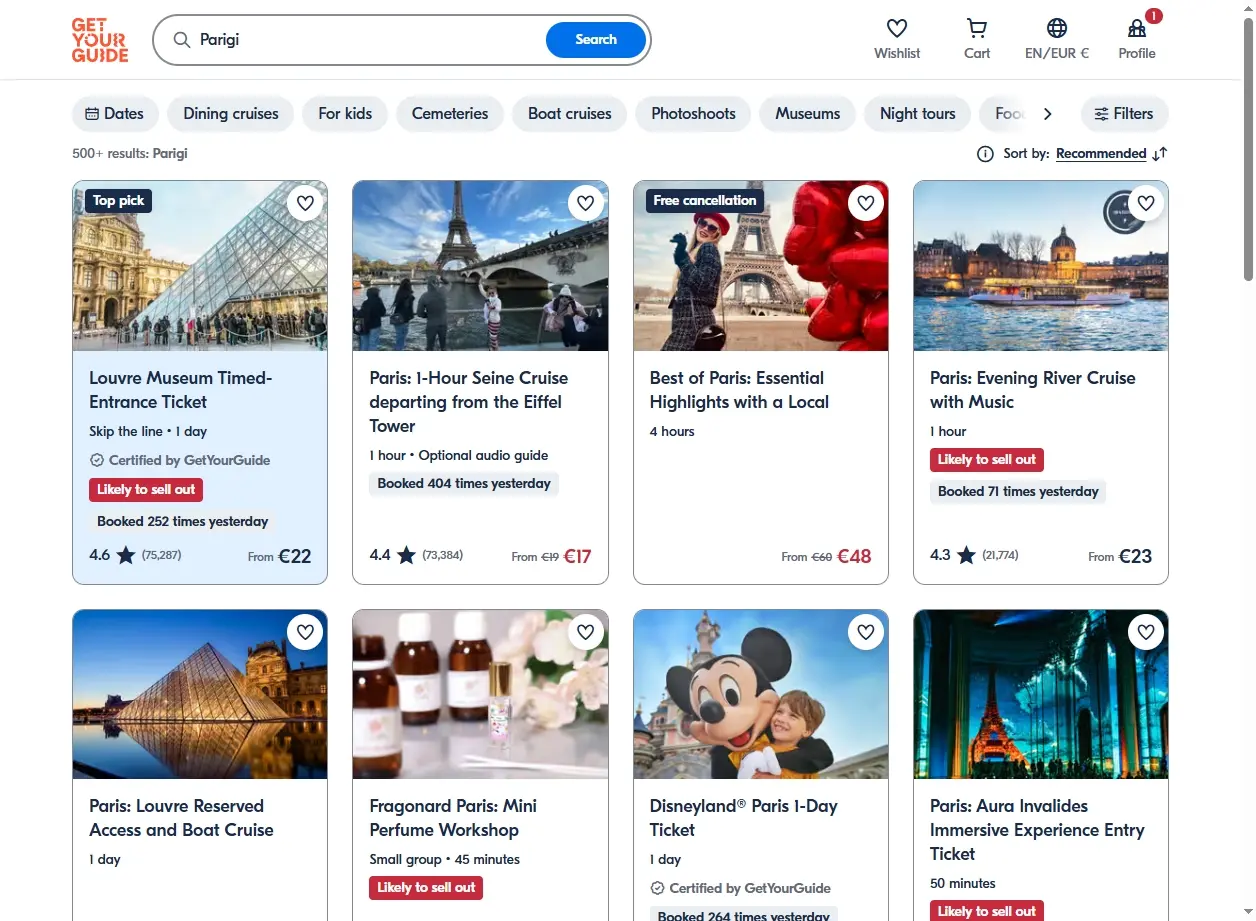Click the €22 price on Louvre ticket

(x=295, y=556)
